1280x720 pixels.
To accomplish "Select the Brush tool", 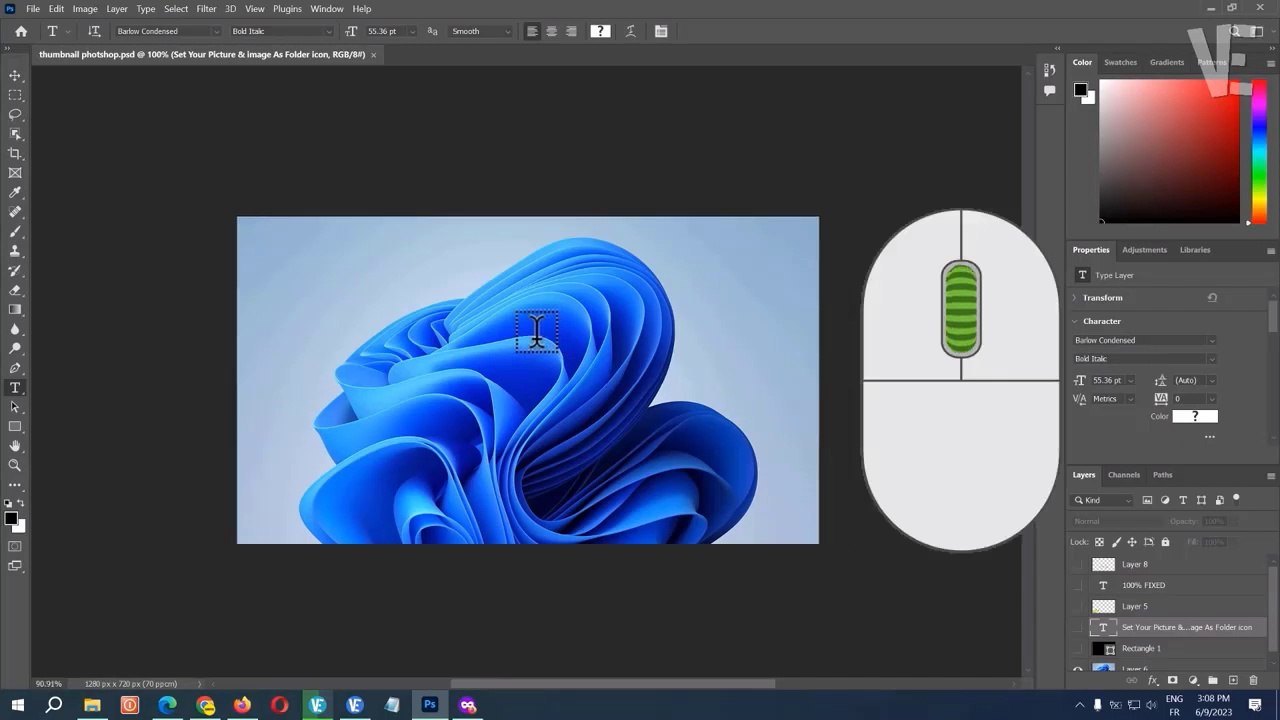I will (15, 232).
